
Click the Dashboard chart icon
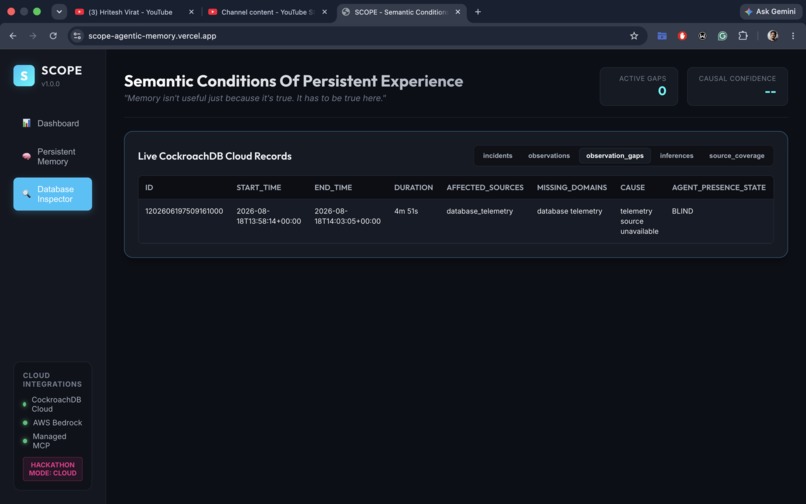pyautogui.click(x=26, y=123)
